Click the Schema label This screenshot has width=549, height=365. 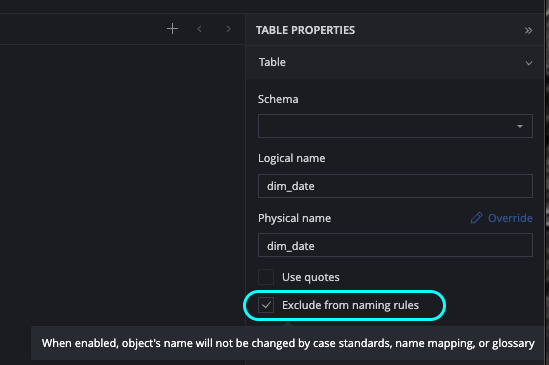point(278,99)
